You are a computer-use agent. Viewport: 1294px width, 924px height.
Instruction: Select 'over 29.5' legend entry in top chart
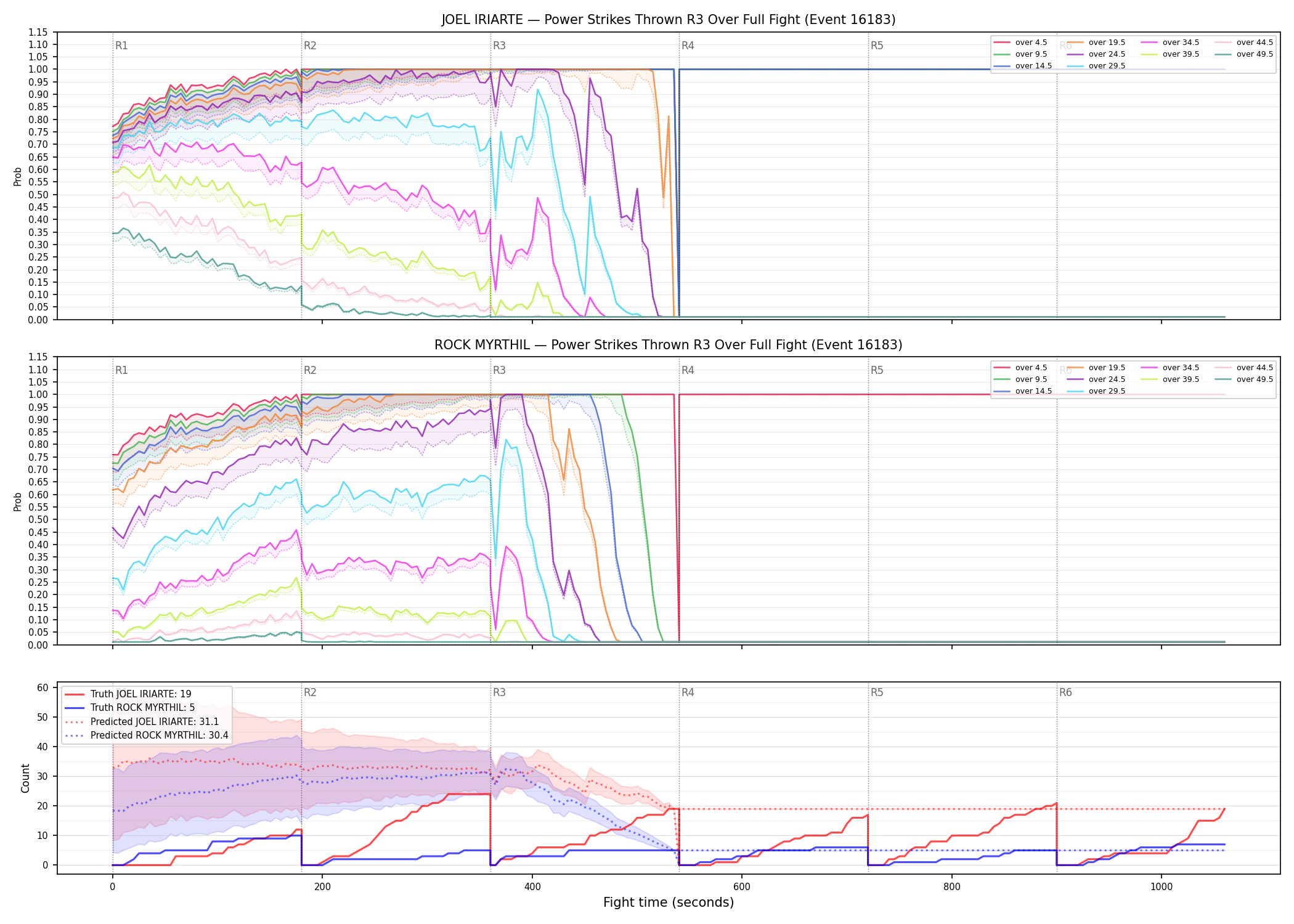pos(1096,66)
